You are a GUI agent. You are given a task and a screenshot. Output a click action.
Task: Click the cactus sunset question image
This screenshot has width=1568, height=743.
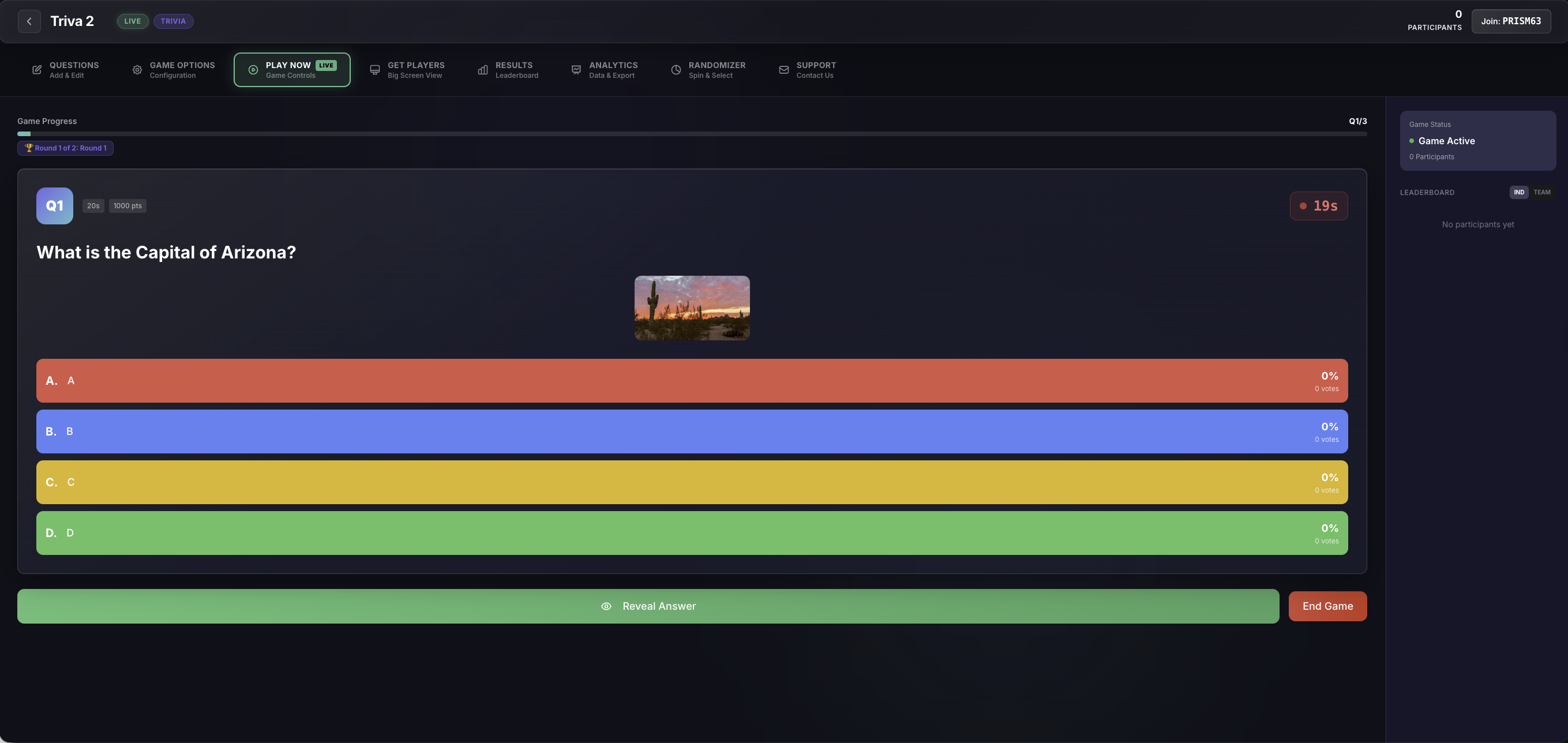coord(692,308)
